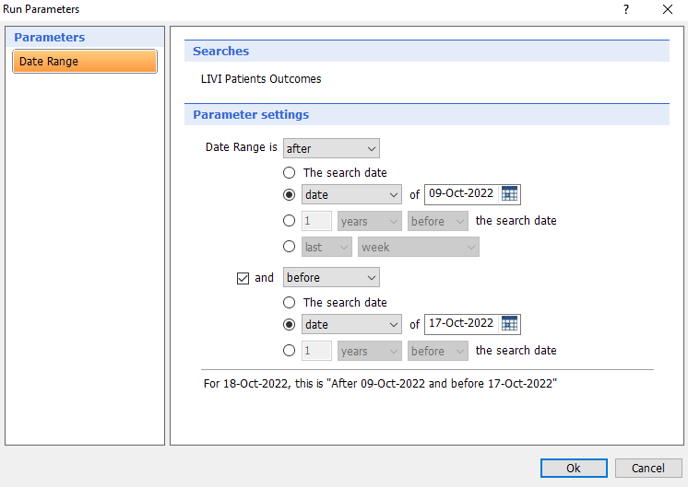Viewport: 688px width, 487px height.
Task: Click the 17-Oct-2022 date field
Action: [x=461, y=324]
